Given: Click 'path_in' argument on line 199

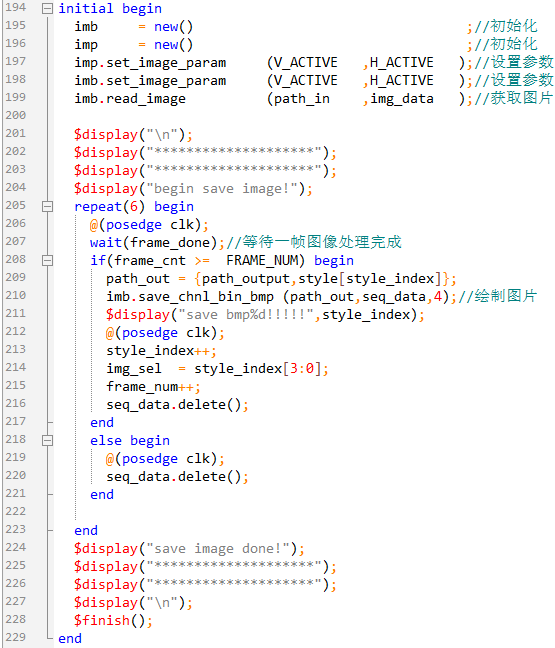Looking at the screenshot, I should pyautogui.click(x=302, y=99).
